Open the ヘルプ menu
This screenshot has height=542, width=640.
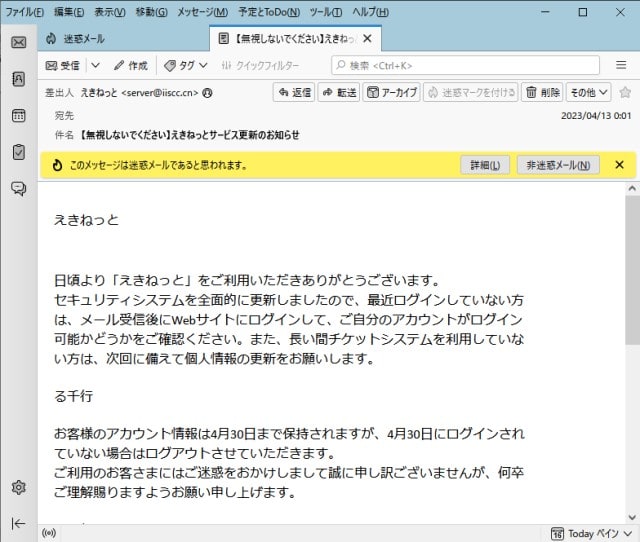(370, 12)
